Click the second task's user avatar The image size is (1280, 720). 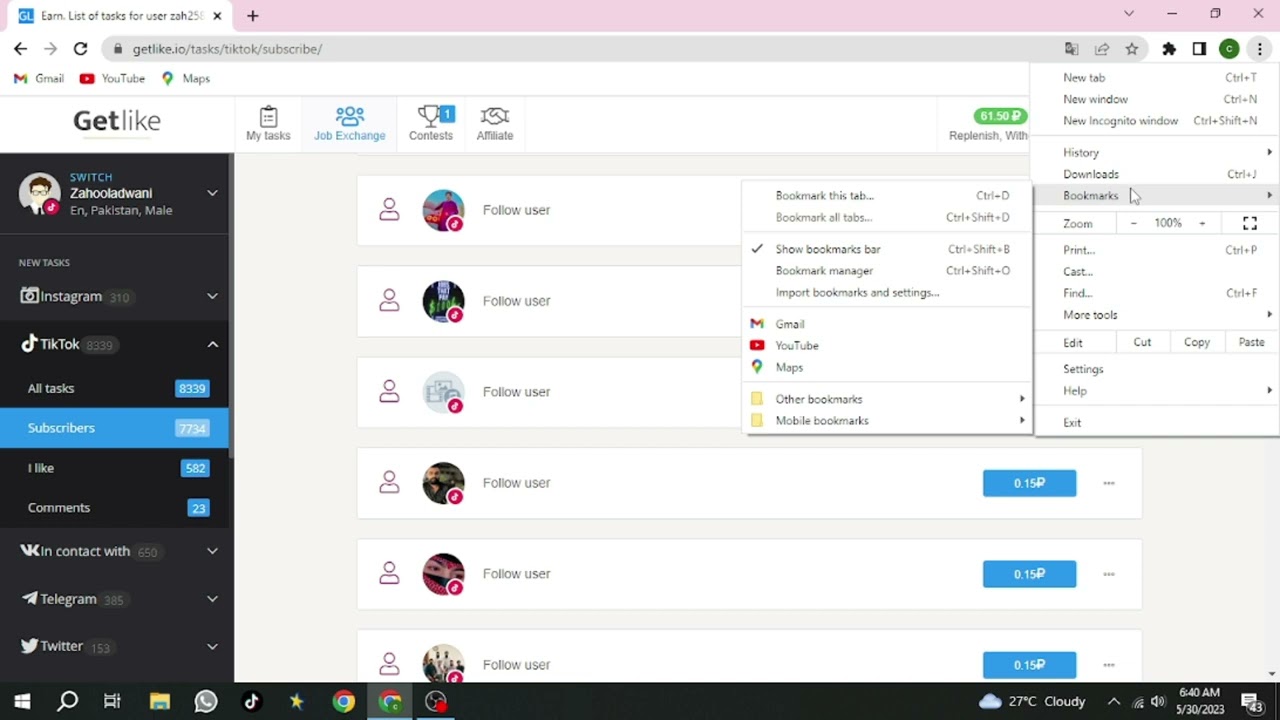click(443, 301)
